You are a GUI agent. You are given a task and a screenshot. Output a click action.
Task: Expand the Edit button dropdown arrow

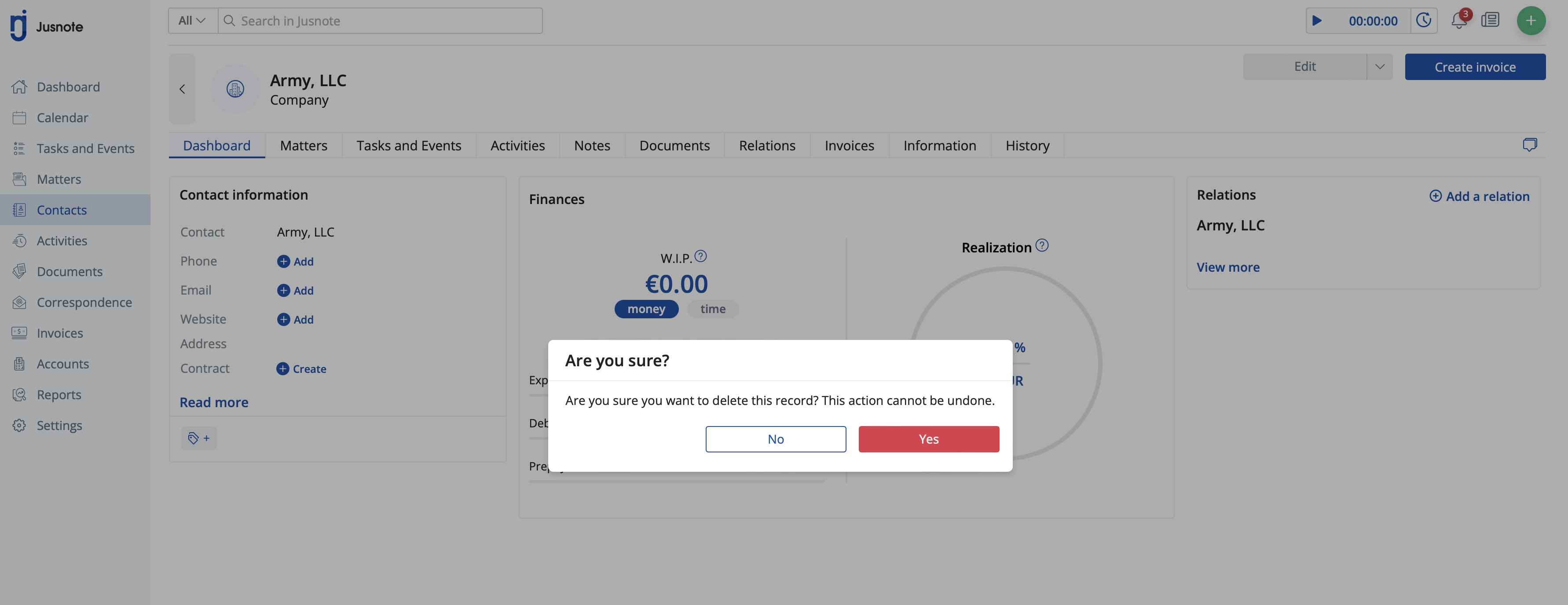point(1379,67)
